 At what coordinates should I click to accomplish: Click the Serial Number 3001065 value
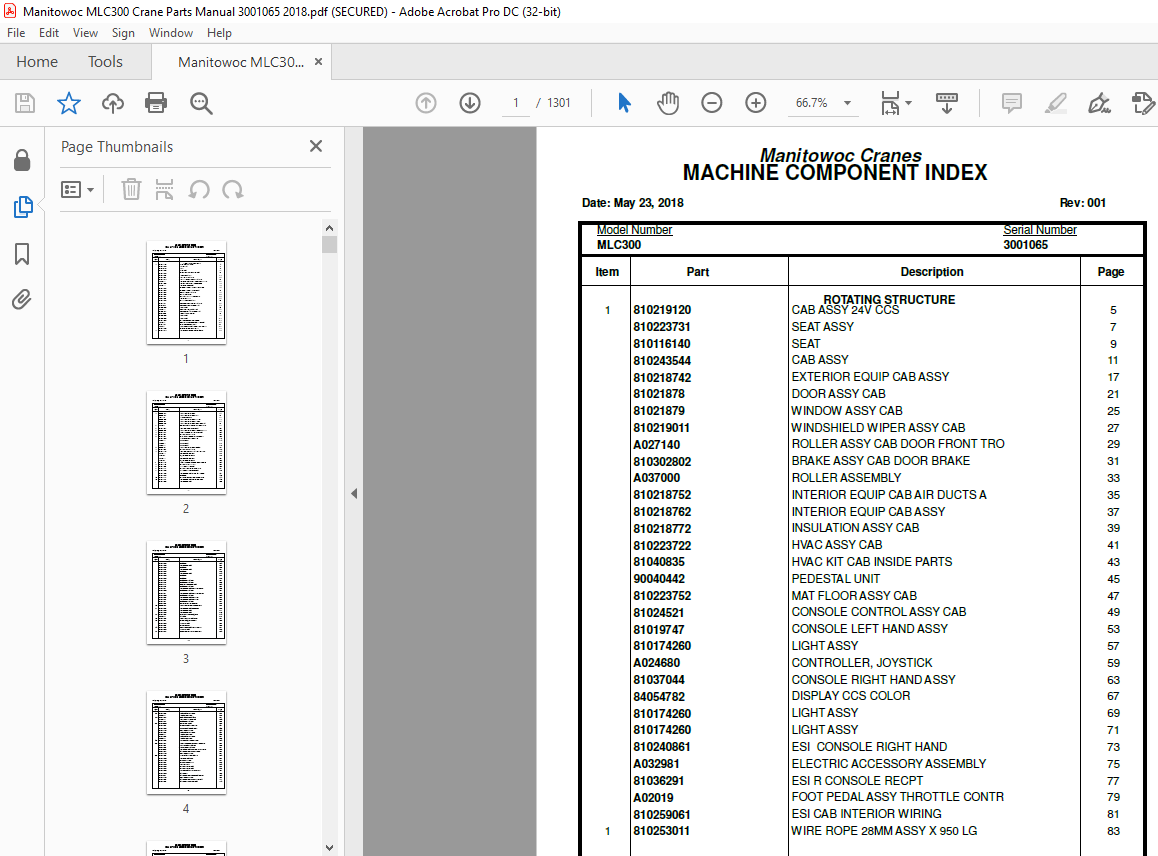(1025, 245)
